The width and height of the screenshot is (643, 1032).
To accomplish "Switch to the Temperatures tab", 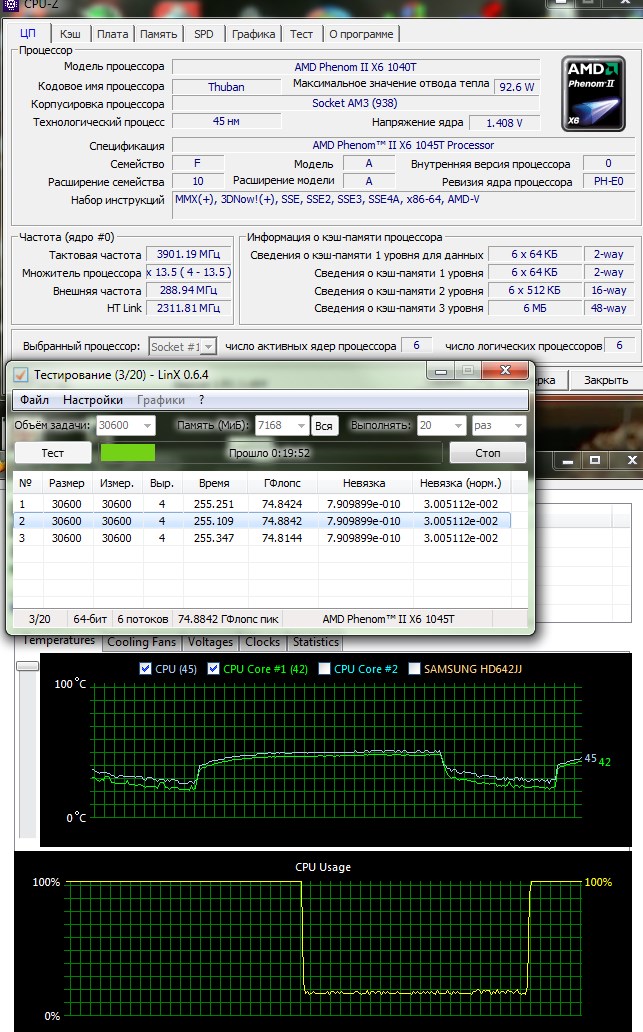I will pos(59,640).
